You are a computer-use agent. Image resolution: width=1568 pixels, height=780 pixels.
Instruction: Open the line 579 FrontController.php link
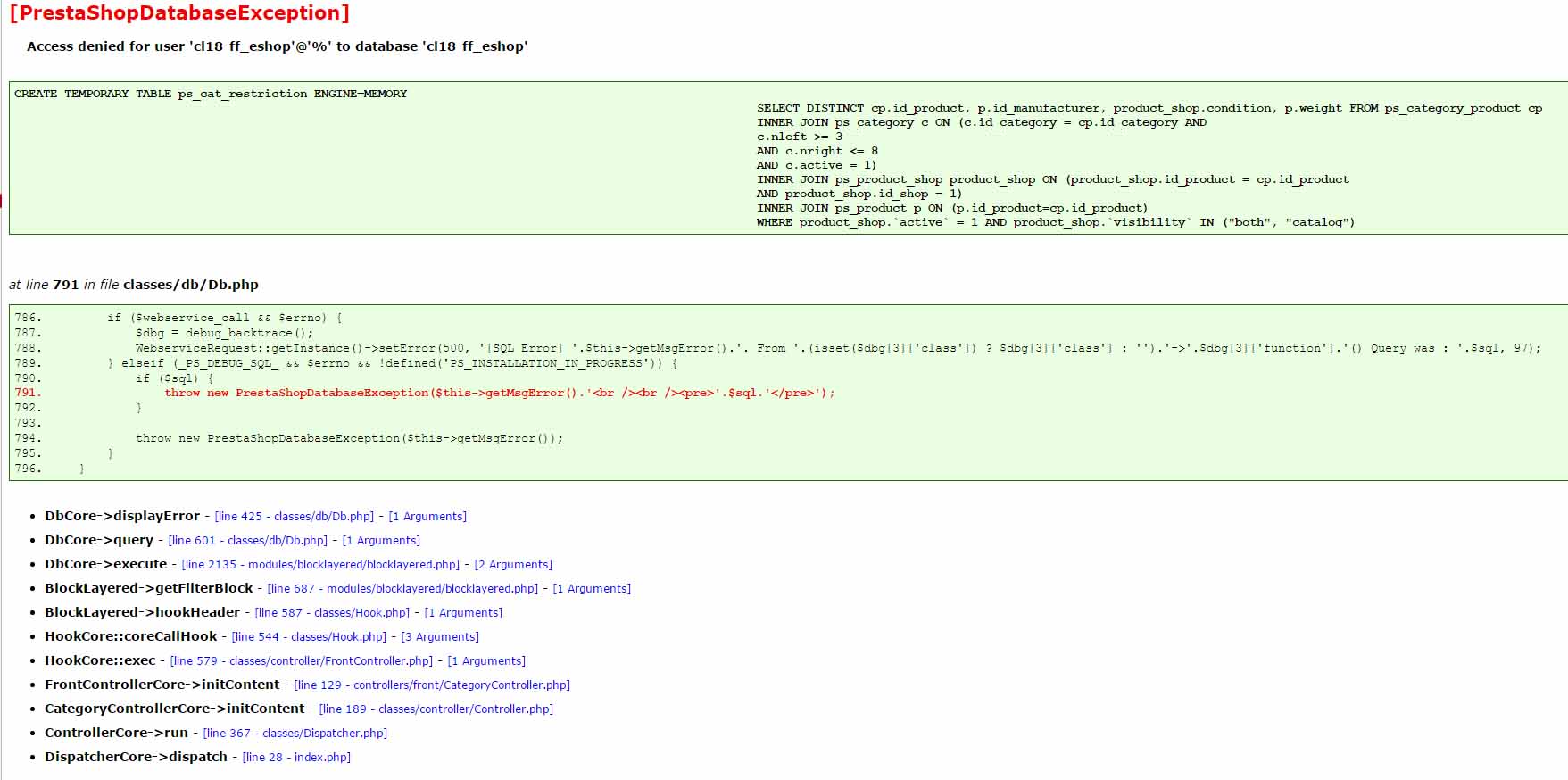click(x=302, y=661)
